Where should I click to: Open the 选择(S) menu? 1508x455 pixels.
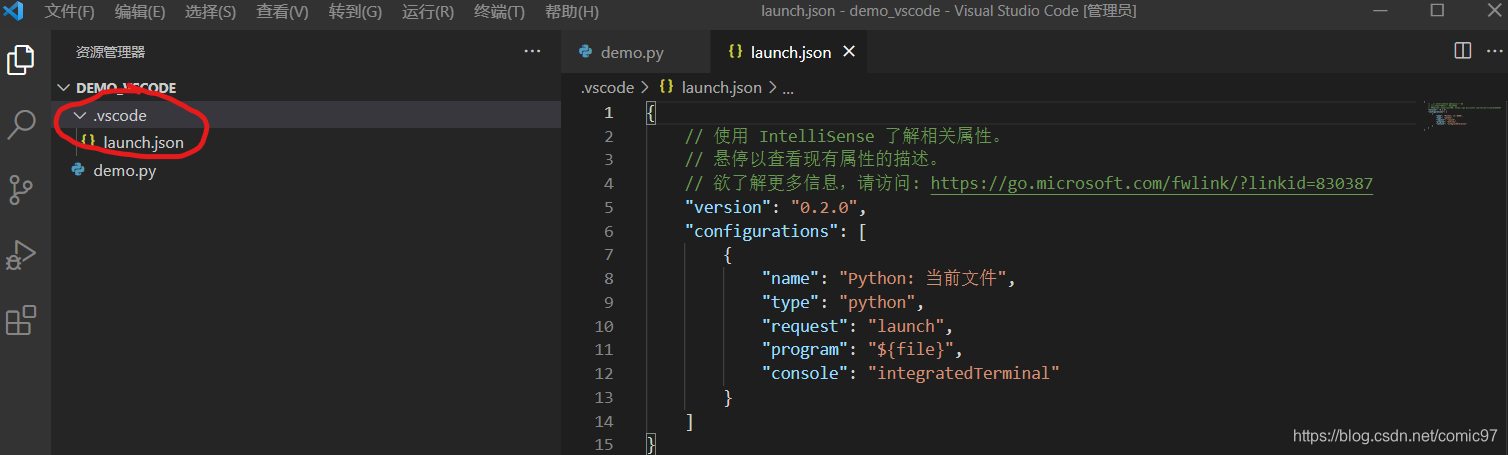click(211, 12)
